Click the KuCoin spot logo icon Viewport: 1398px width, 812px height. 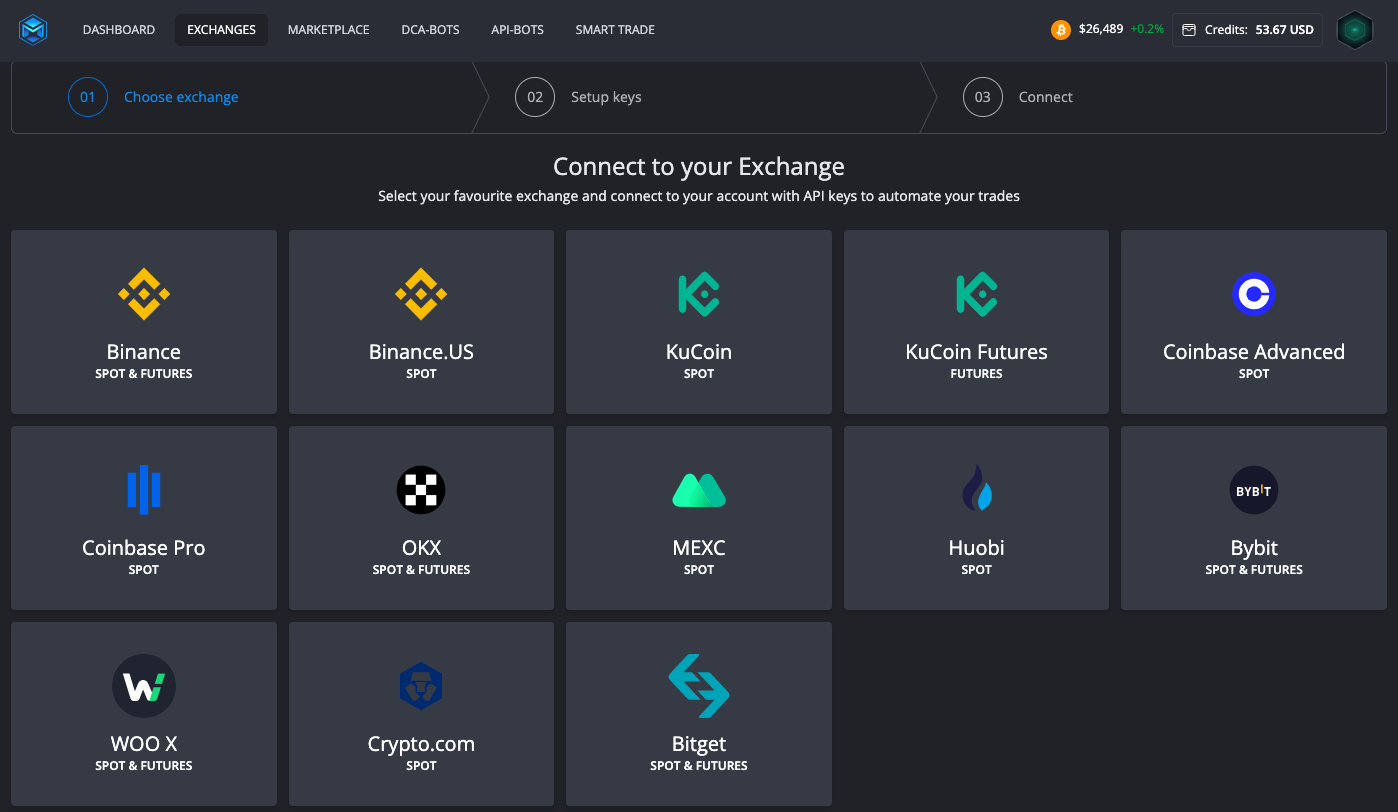[x=699, y=294]
